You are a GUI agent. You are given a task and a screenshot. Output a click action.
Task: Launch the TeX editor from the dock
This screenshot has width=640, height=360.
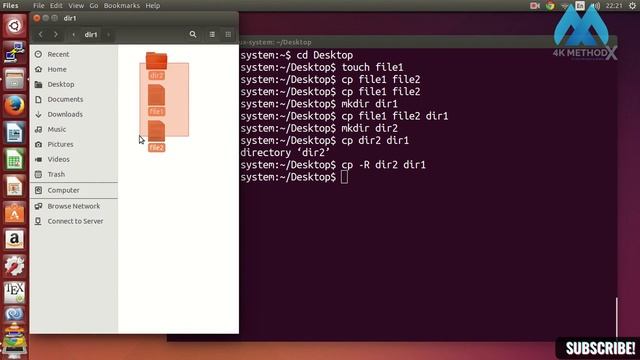click(14, 293)
